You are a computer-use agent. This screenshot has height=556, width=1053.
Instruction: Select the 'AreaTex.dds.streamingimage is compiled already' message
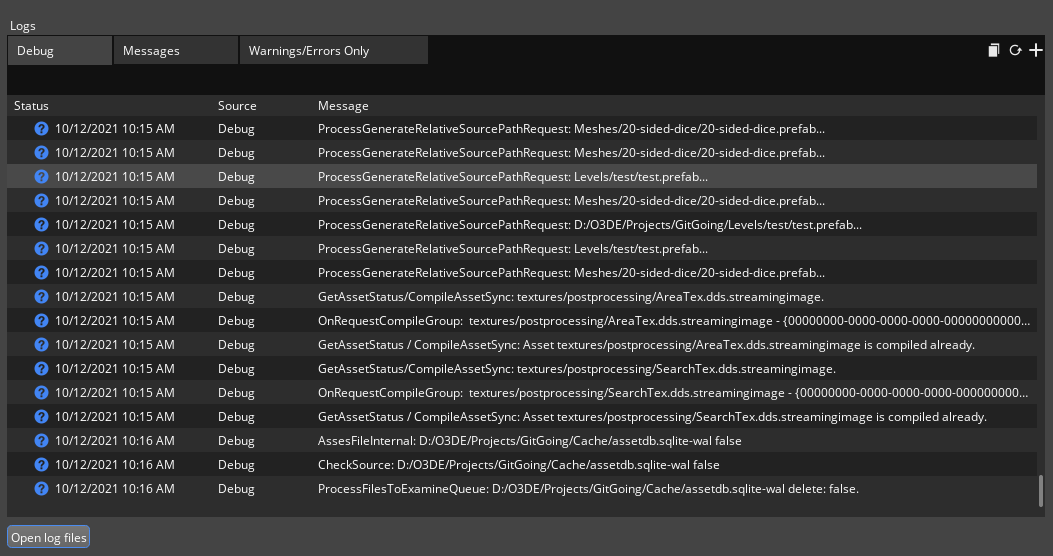click(645, 345)
